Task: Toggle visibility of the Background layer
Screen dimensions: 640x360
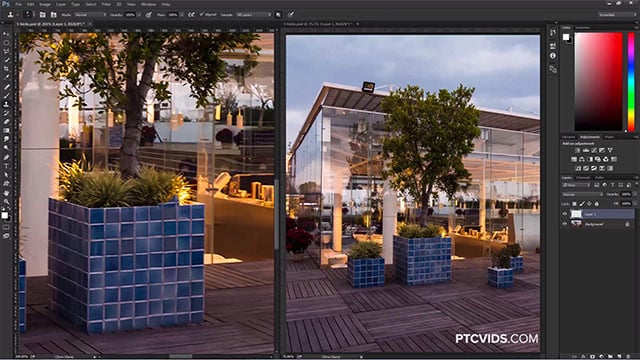Action: (565, 224)
